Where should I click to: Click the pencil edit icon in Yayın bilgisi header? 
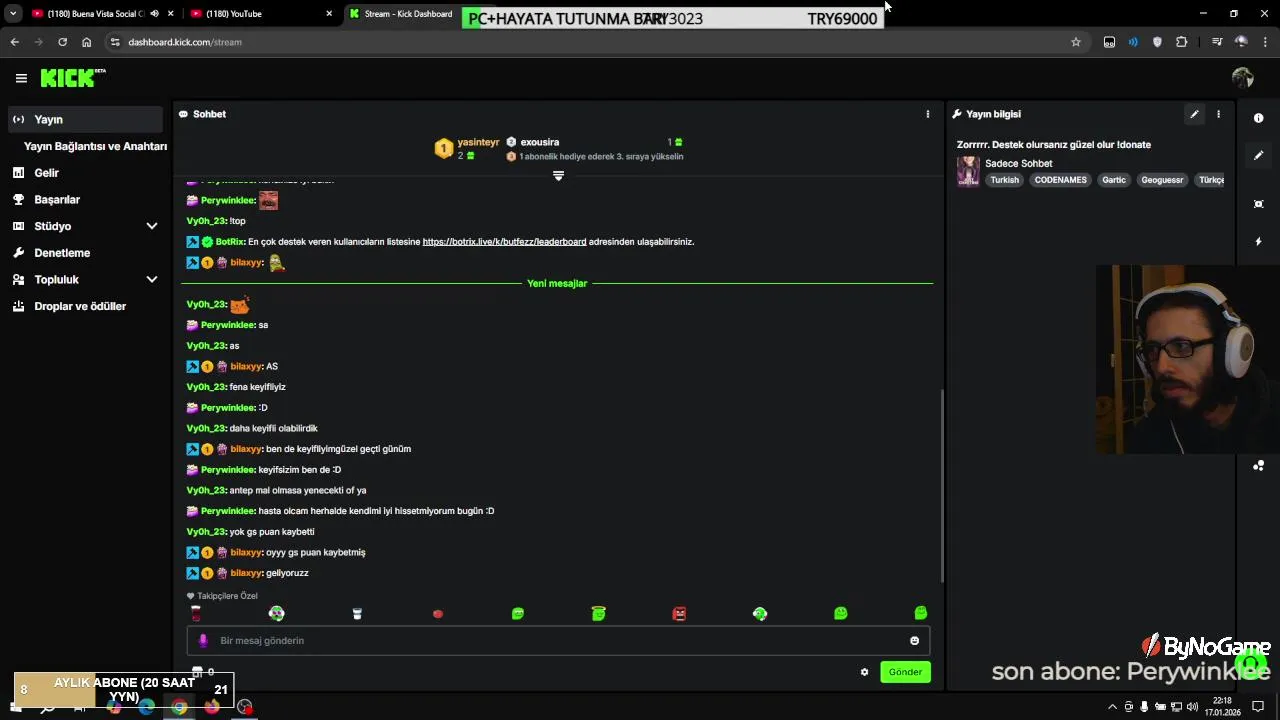(x=1194, y=114)
